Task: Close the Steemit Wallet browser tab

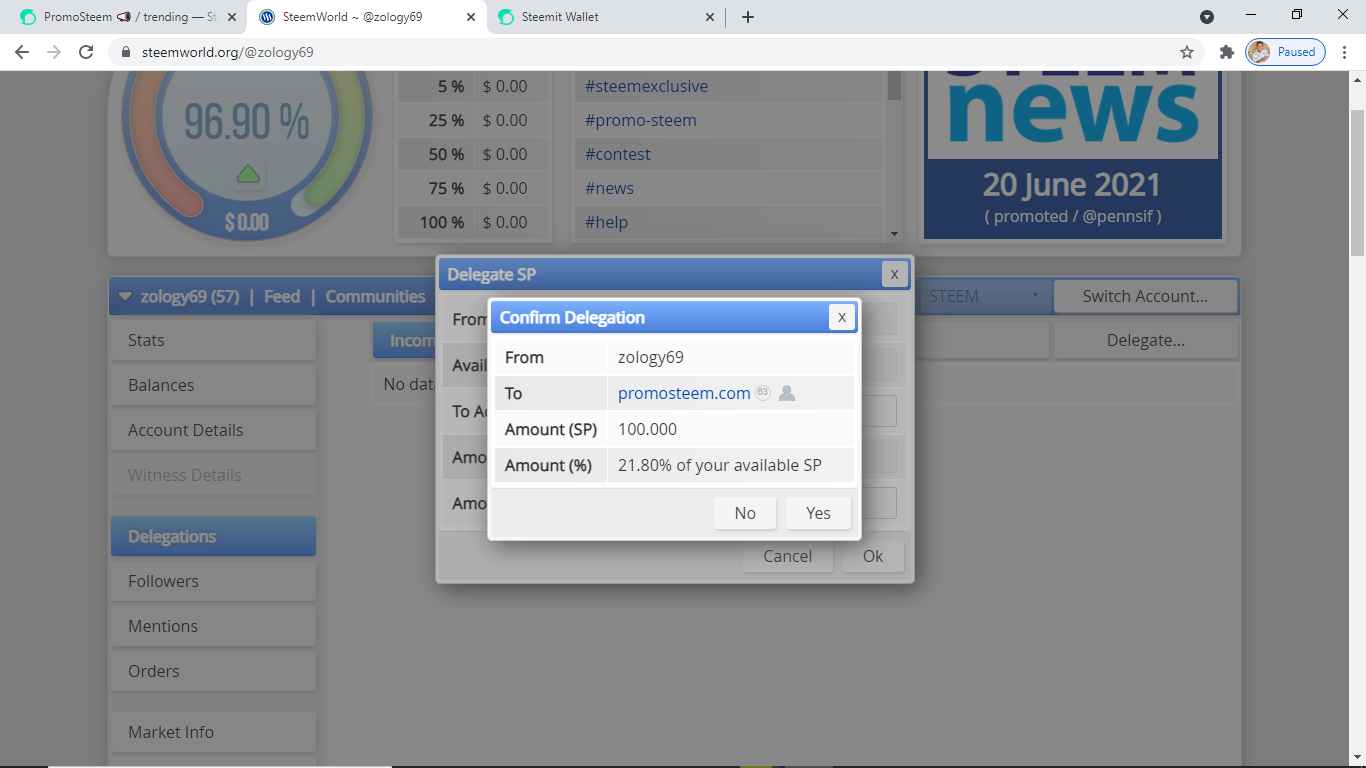Action: point(711,17)
